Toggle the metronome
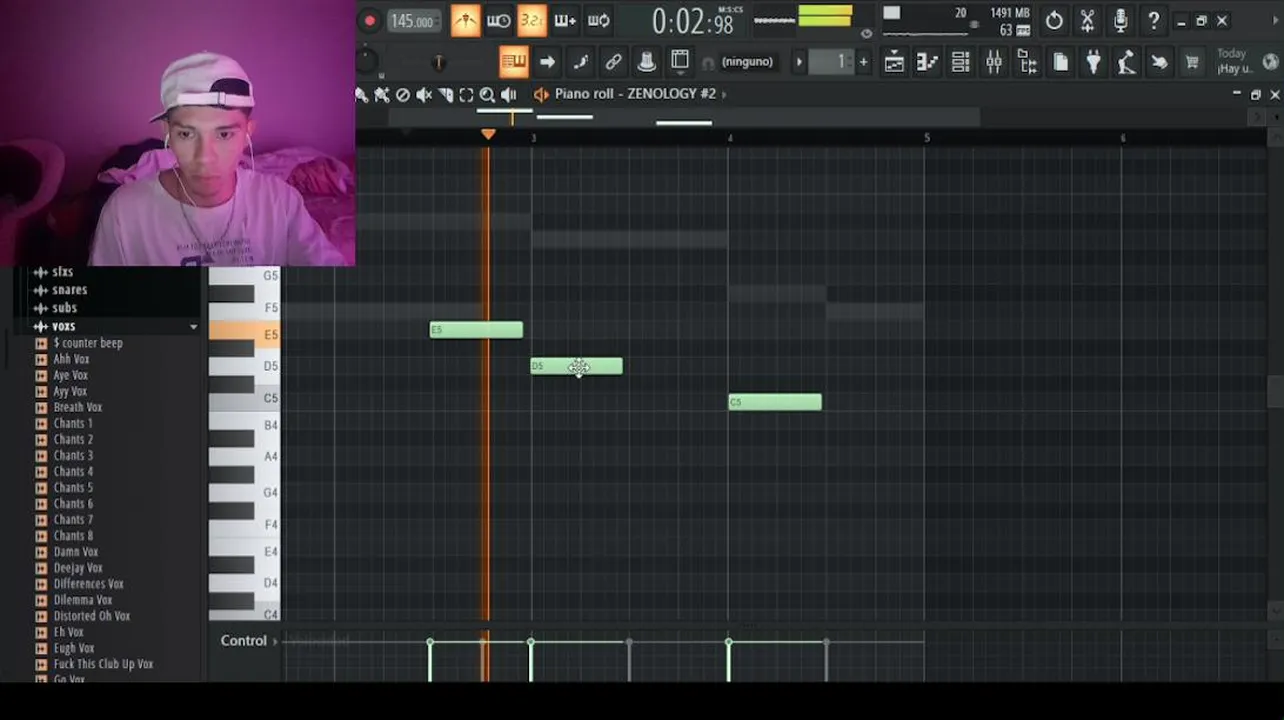 (x=465, y=21)
